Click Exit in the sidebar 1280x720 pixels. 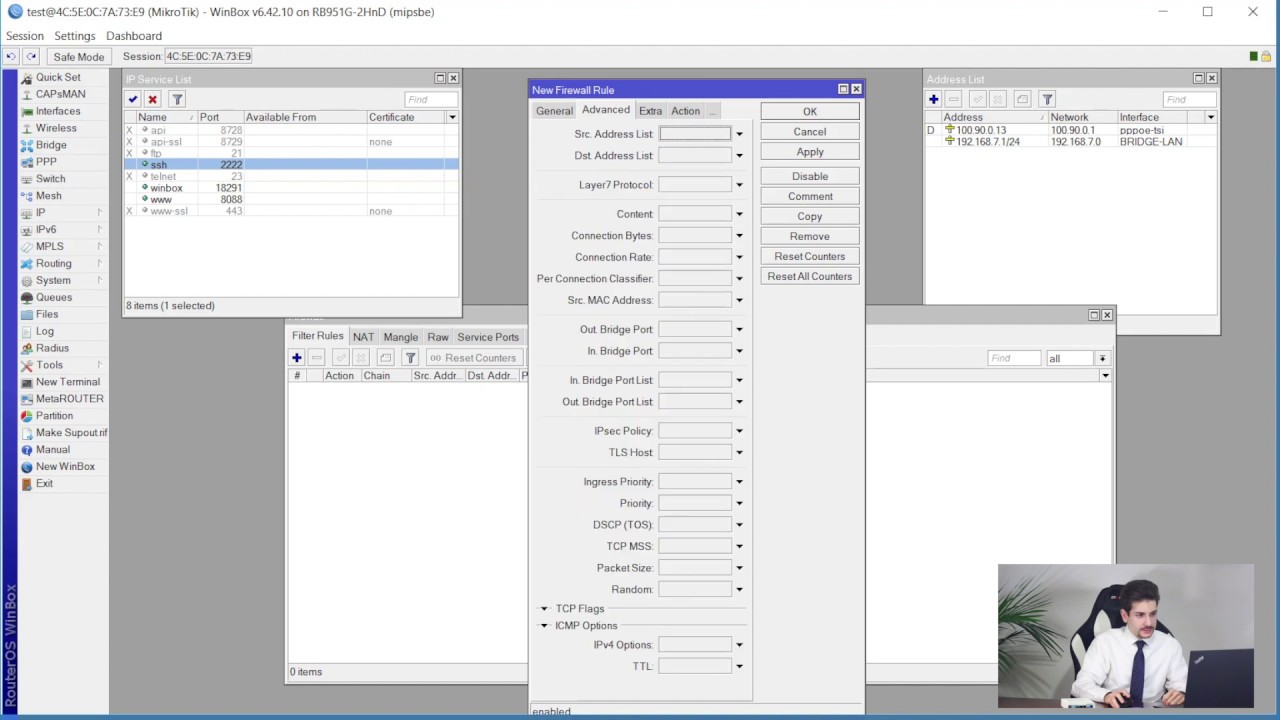pos(44,483)
